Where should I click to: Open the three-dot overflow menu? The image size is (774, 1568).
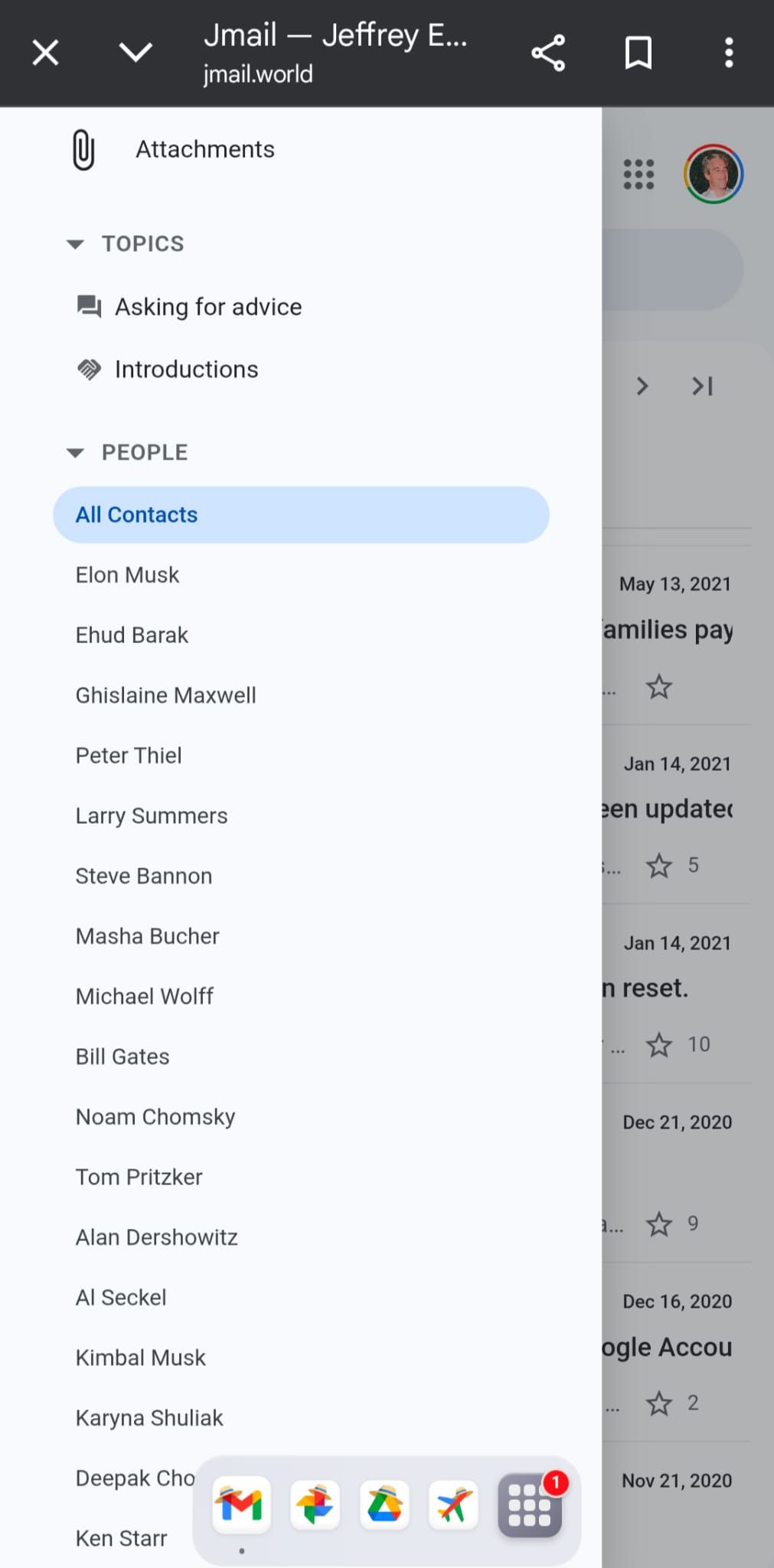coord(728,54)
